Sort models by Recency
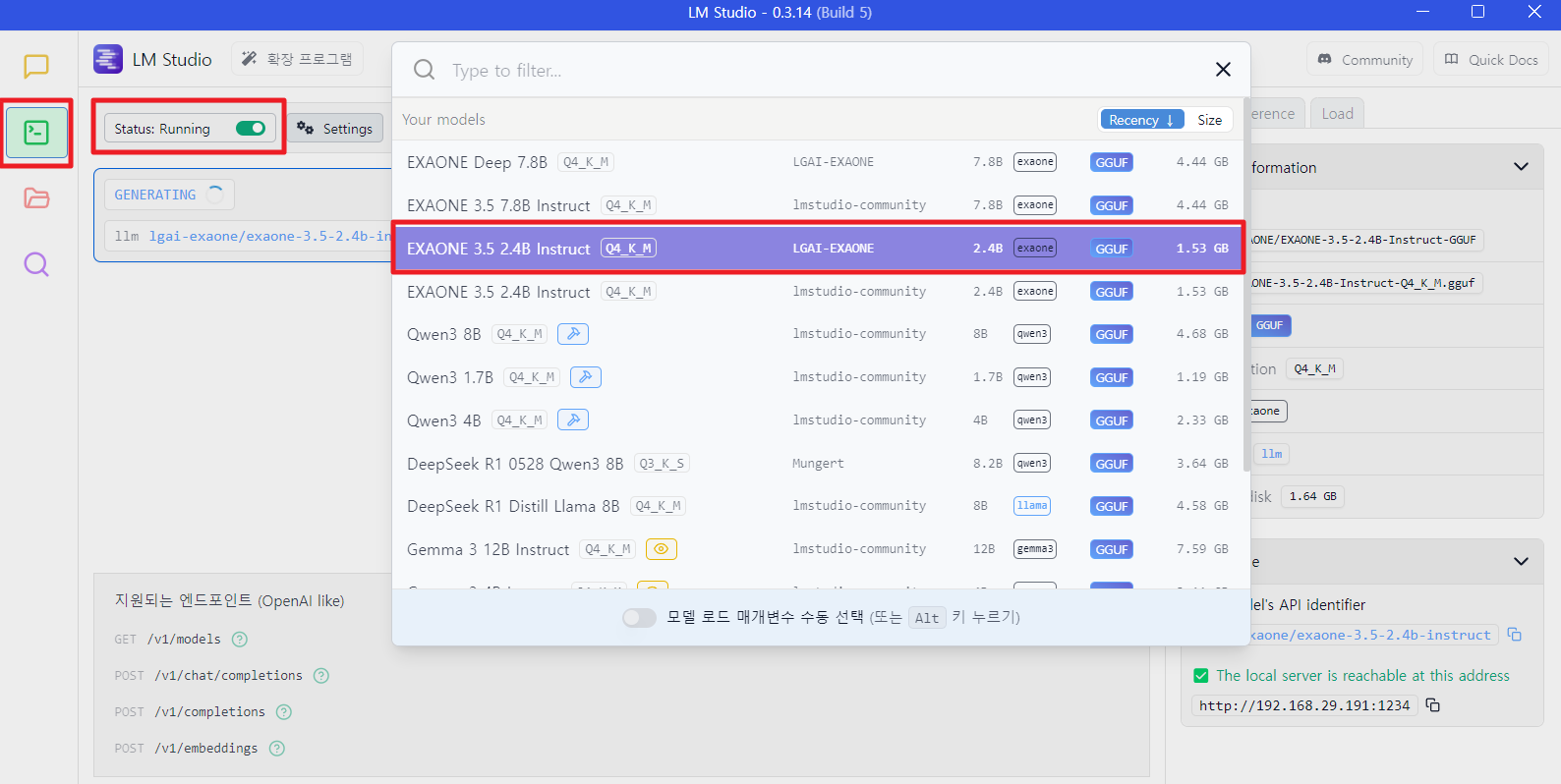Screen dimensions: 1561x784 click(x=1141, y=120)
